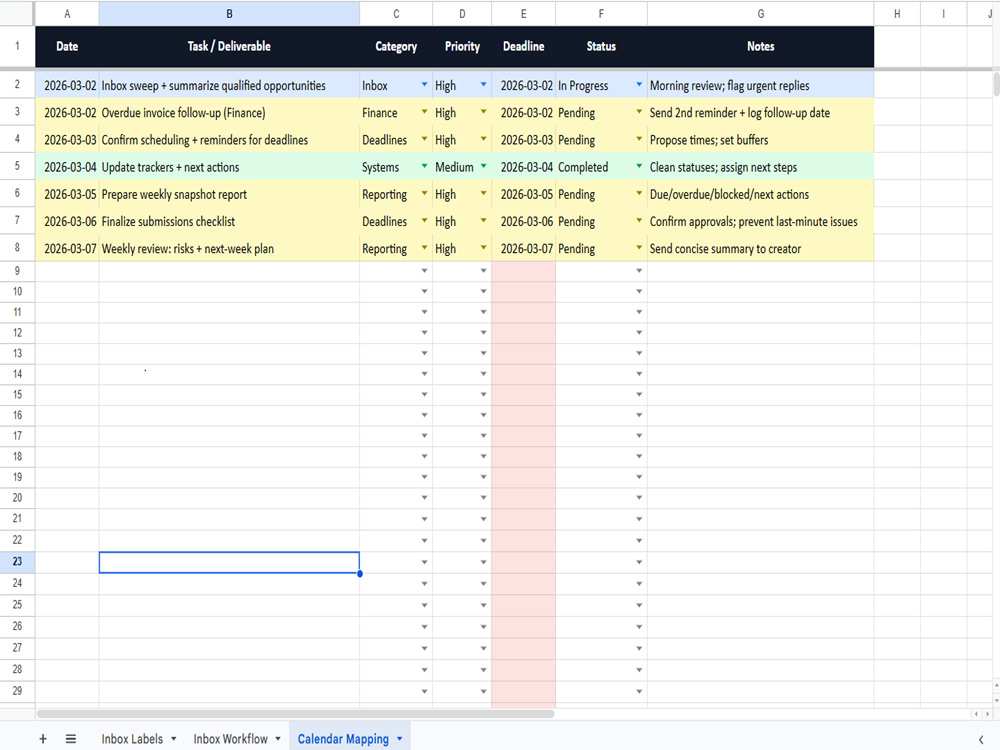This screenshot has width=1000, height=750.
Task: Open Inbox Workflow tab menu arrow
Action: (x=278, y=739)
